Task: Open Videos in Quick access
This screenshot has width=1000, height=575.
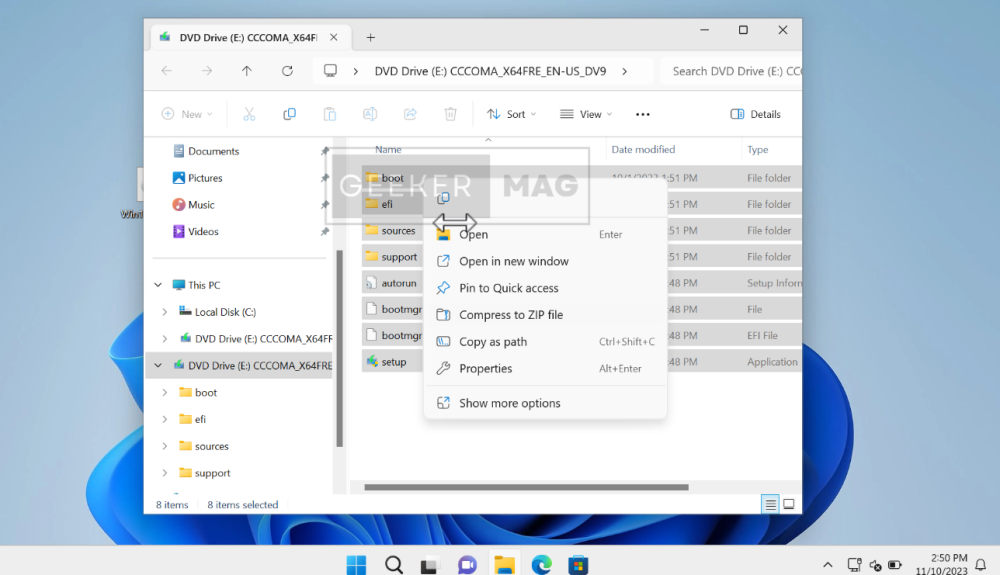Action: (203, 231)
